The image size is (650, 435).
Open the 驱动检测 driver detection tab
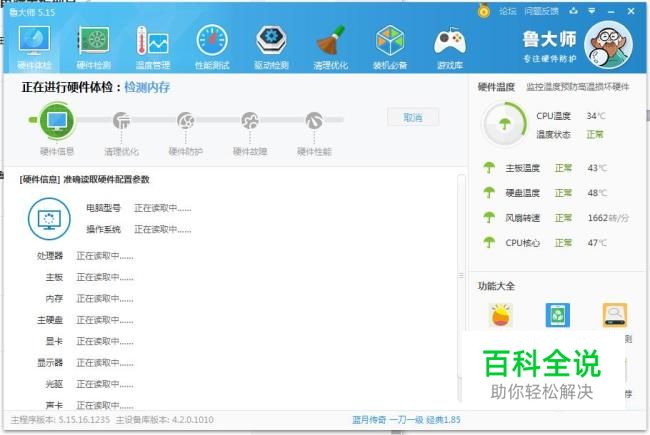271,48
